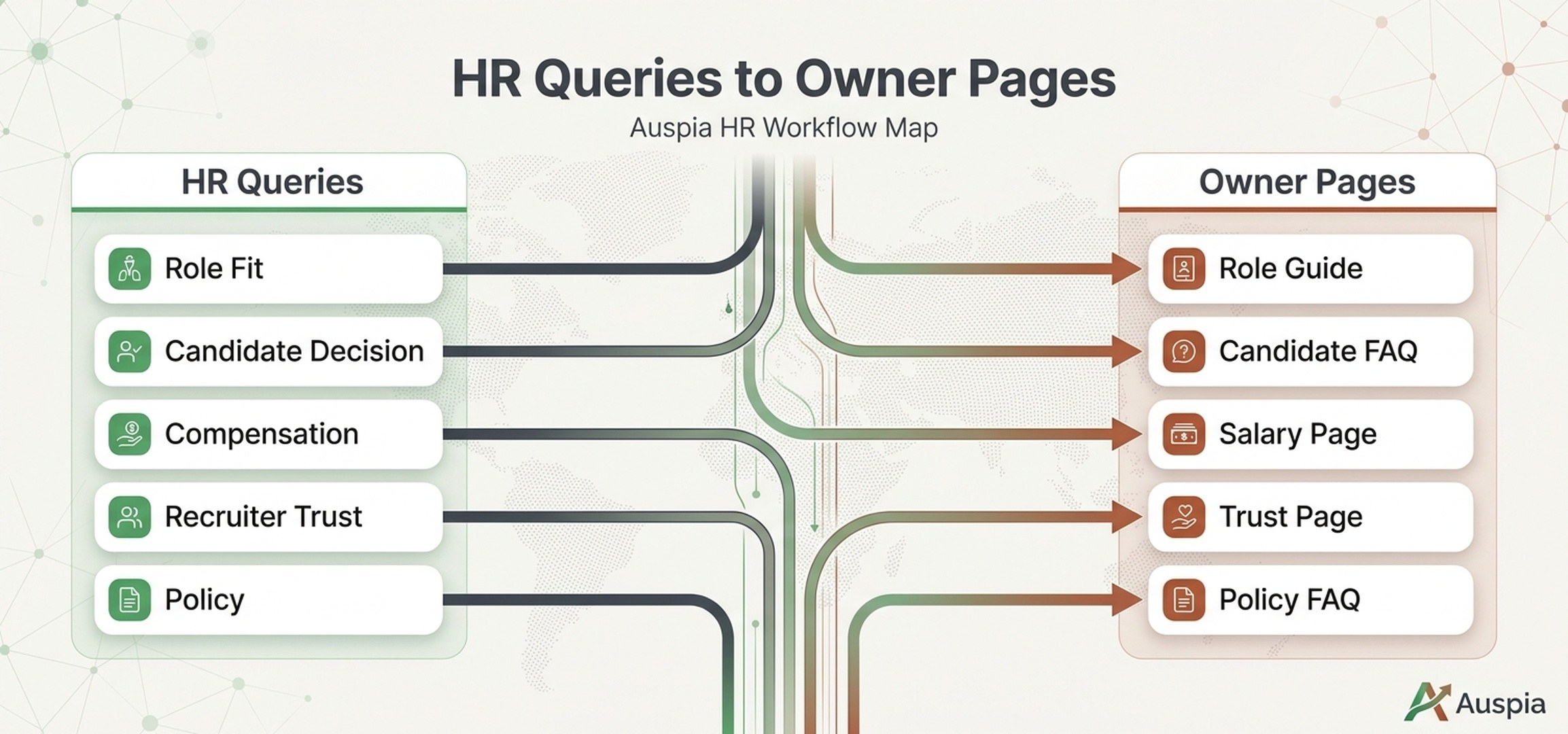Click the arrowhead pointing to Salary Page

(1127, 434)
